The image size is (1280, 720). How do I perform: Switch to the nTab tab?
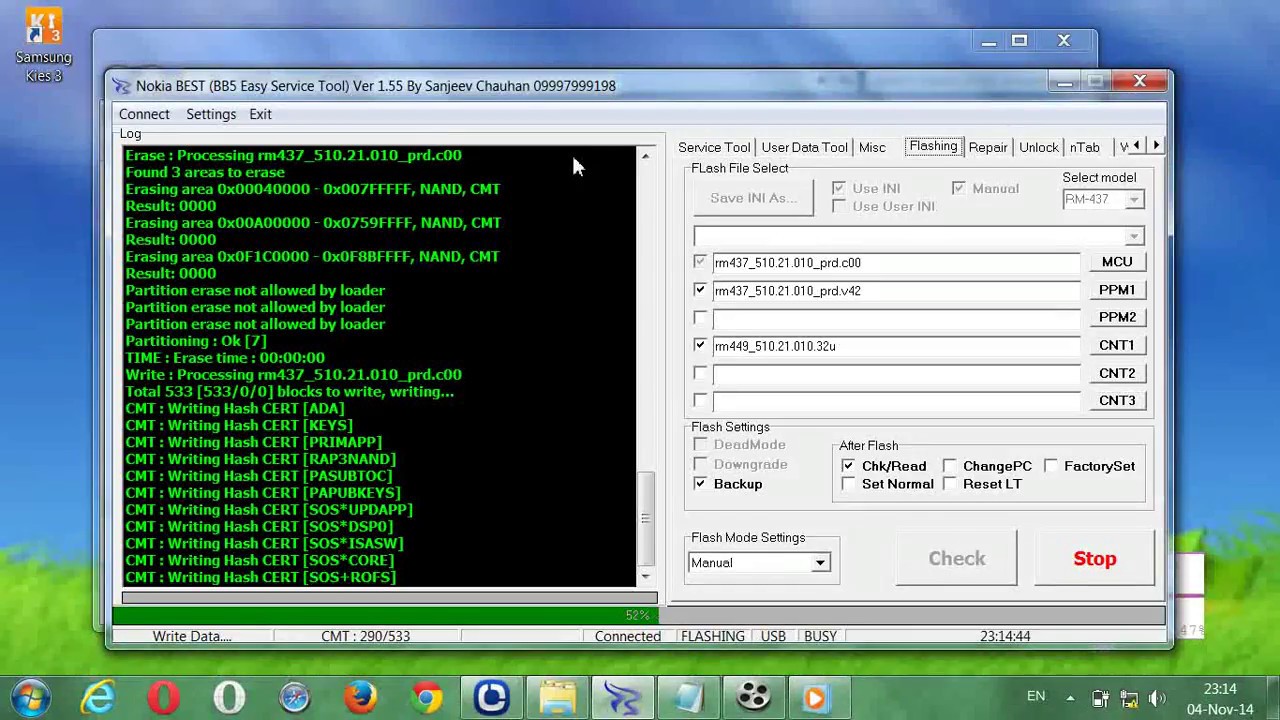tap(1085, 147)
